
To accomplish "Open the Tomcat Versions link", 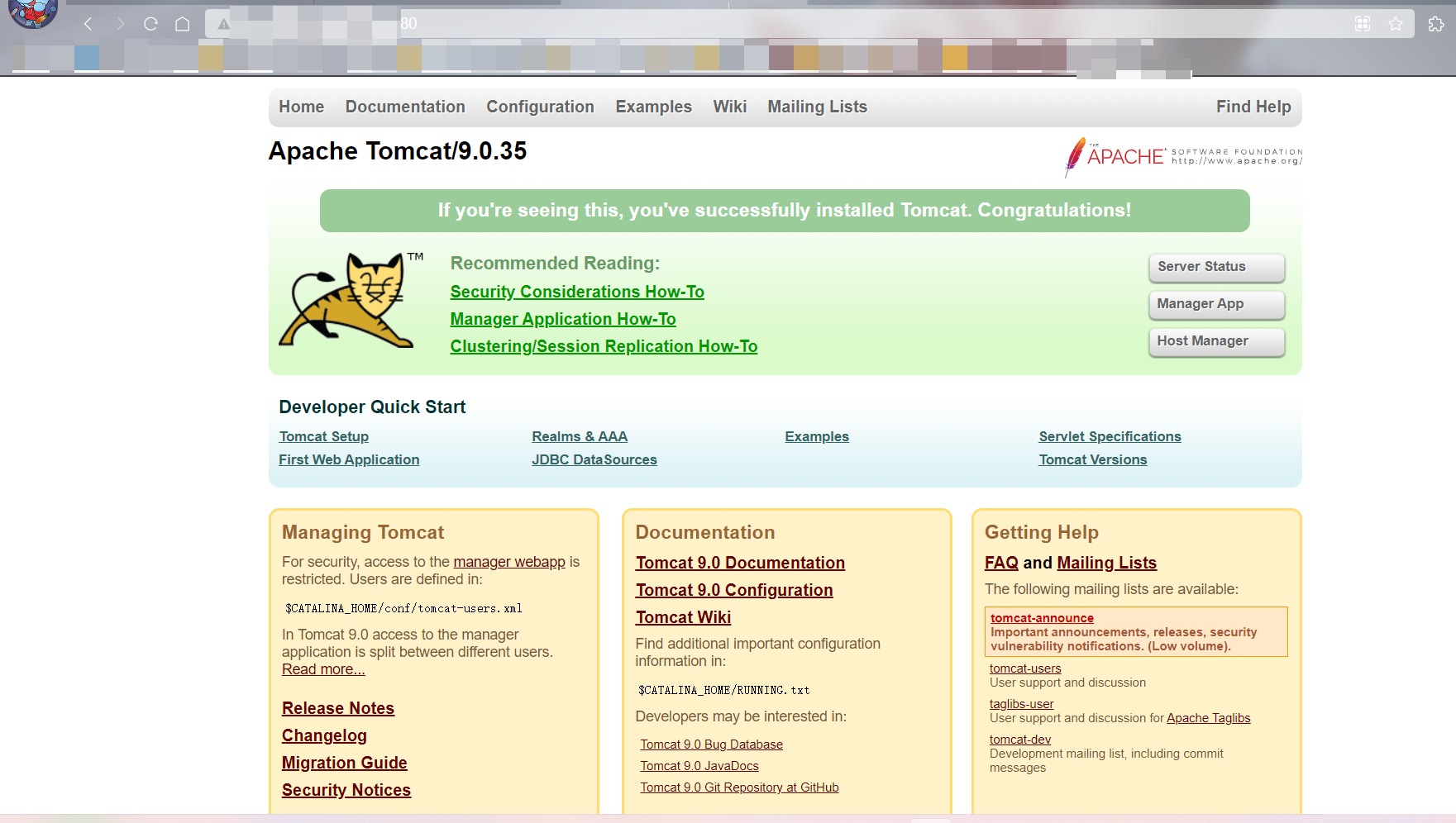I will pyautogui.click(x=1093, y=459).
